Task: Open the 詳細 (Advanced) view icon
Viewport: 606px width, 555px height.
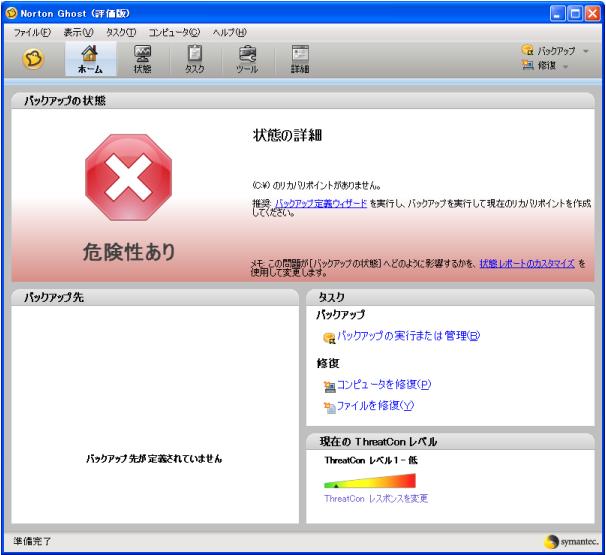Action: click(x=300, y=59)
